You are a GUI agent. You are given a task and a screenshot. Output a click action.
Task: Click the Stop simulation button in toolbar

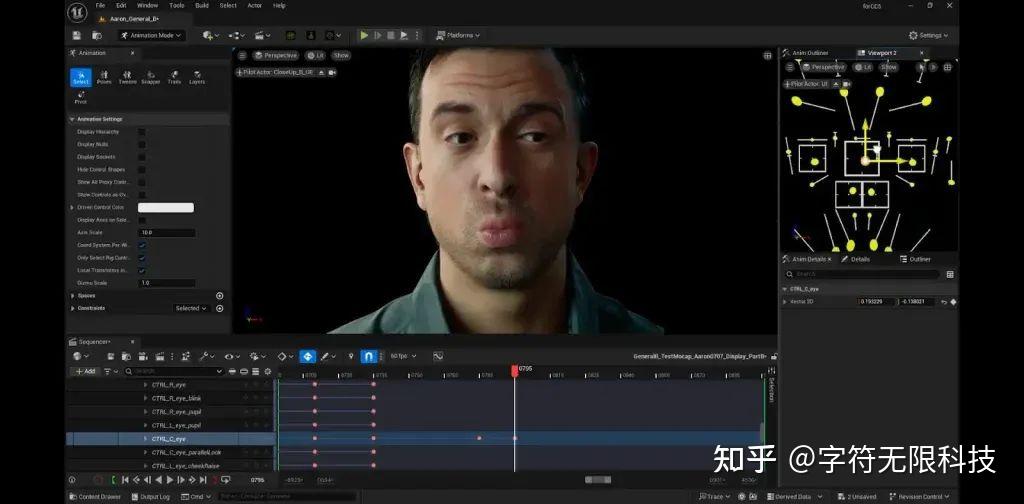[391, 35]
